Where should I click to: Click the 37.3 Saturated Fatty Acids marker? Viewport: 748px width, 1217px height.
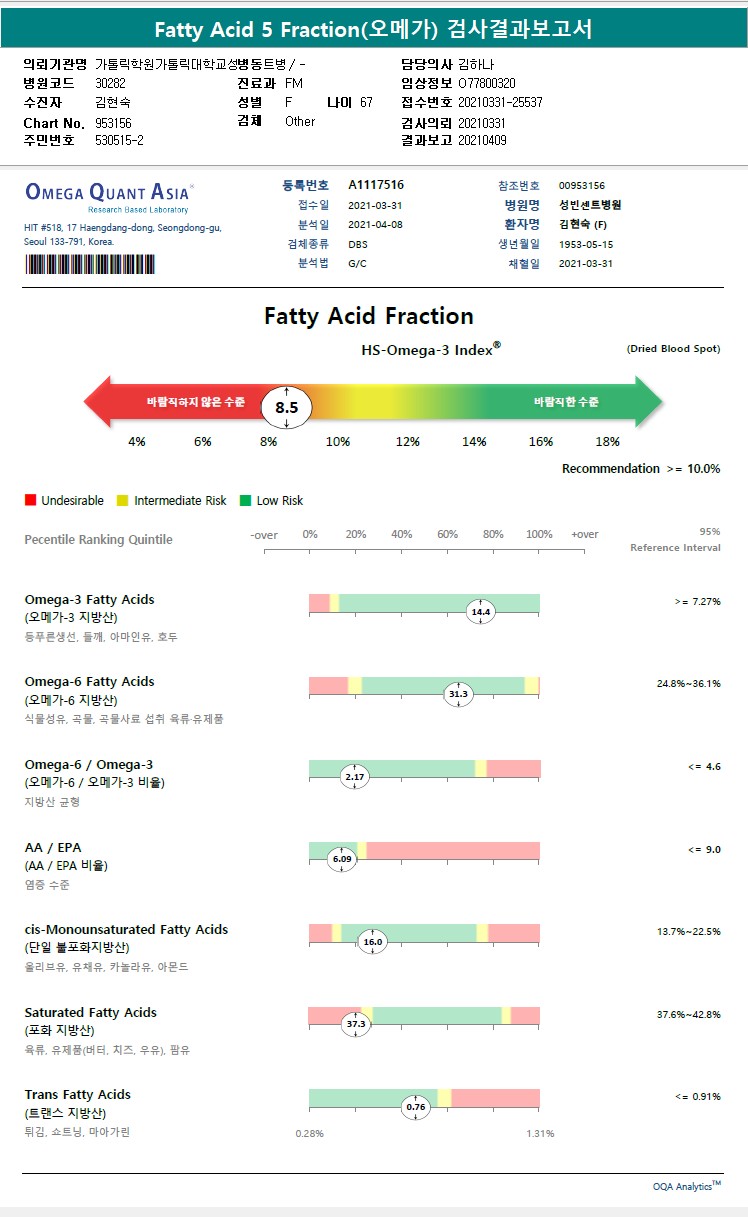(356, 1024)
